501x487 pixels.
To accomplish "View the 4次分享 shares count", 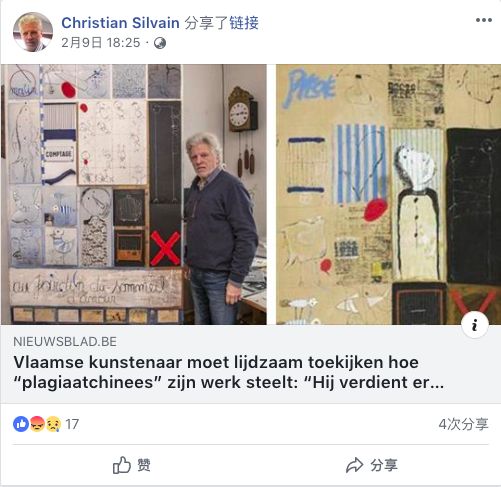I will point(463,424).
